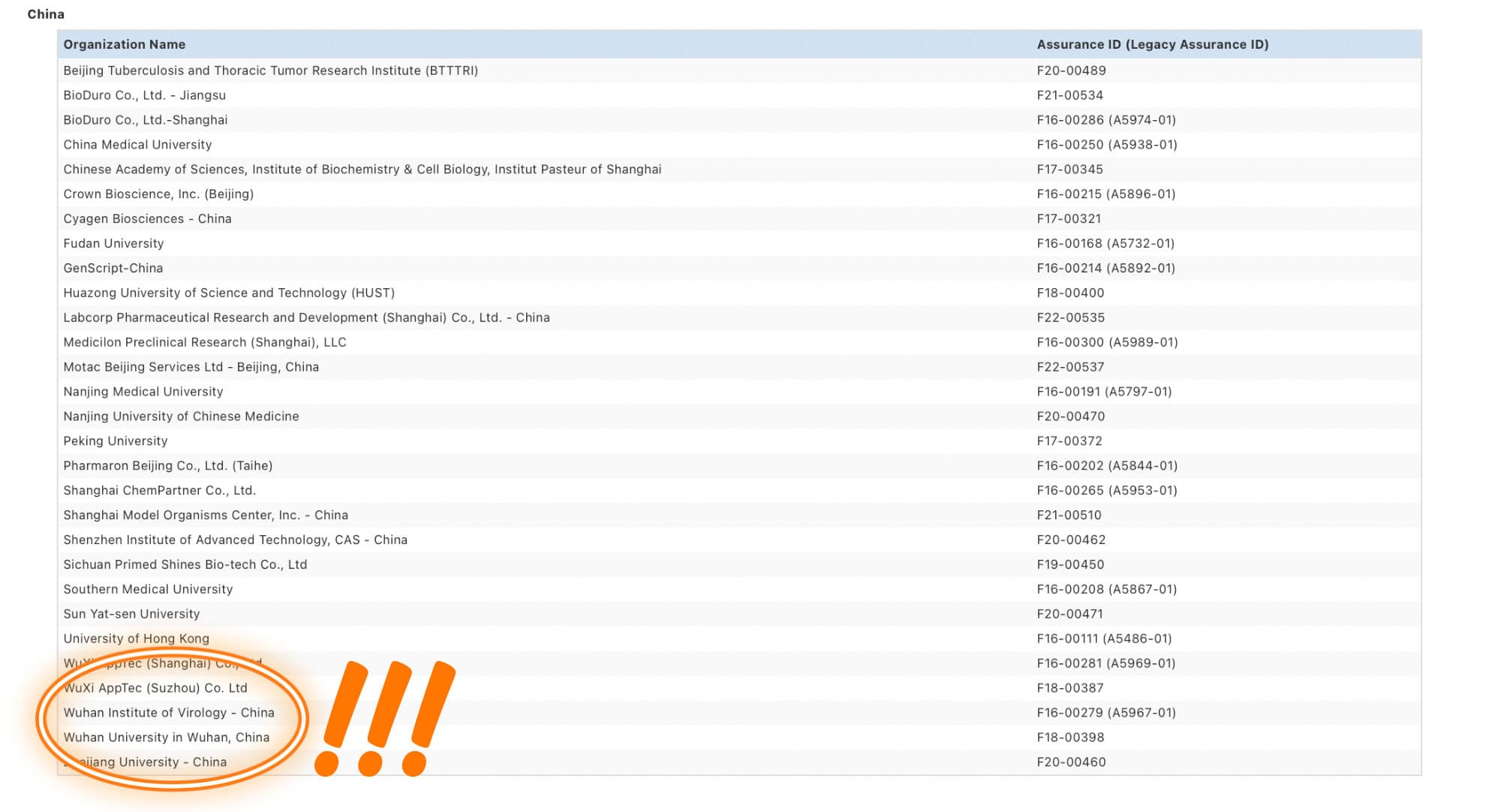Select "Shenzhen Institute of Advanced Technology, CAS - China"
The width and height of the screenshot is (1501, 812).
click(x=236, y=541)
